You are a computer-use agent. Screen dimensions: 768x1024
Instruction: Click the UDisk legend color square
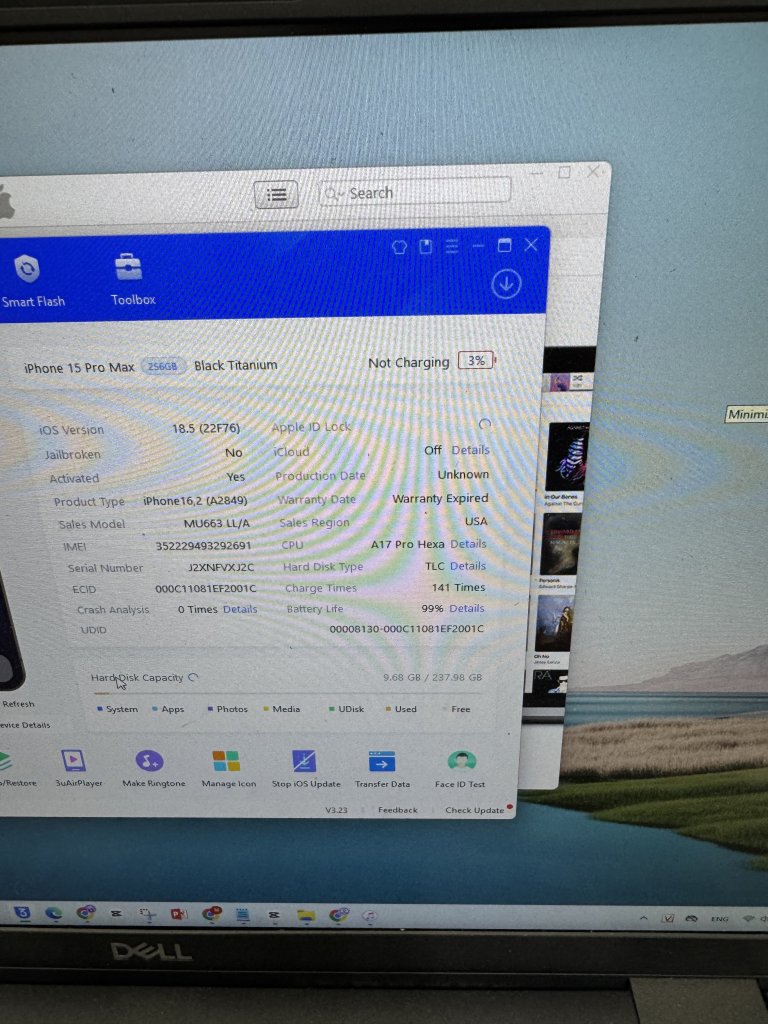(332, 709)
